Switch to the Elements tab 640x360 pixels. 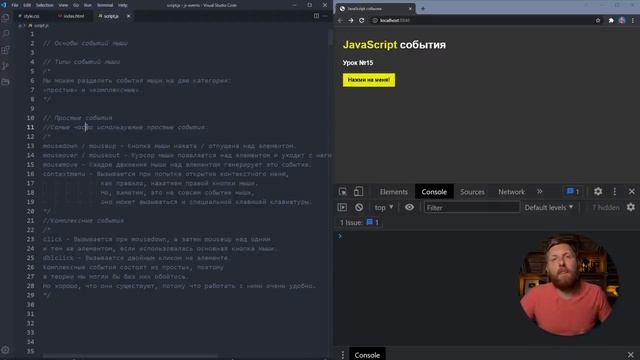click(x=393, y=191)
